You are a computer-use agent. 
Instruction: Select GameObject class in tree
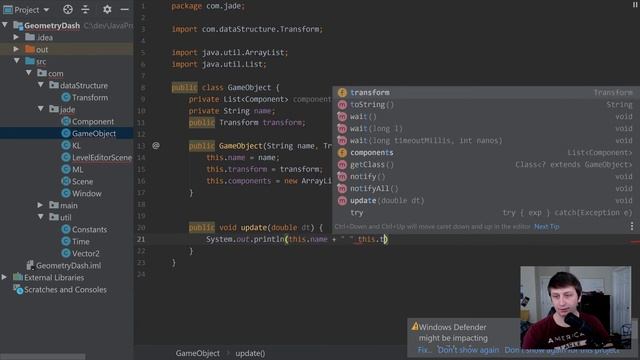coord(93,133)
